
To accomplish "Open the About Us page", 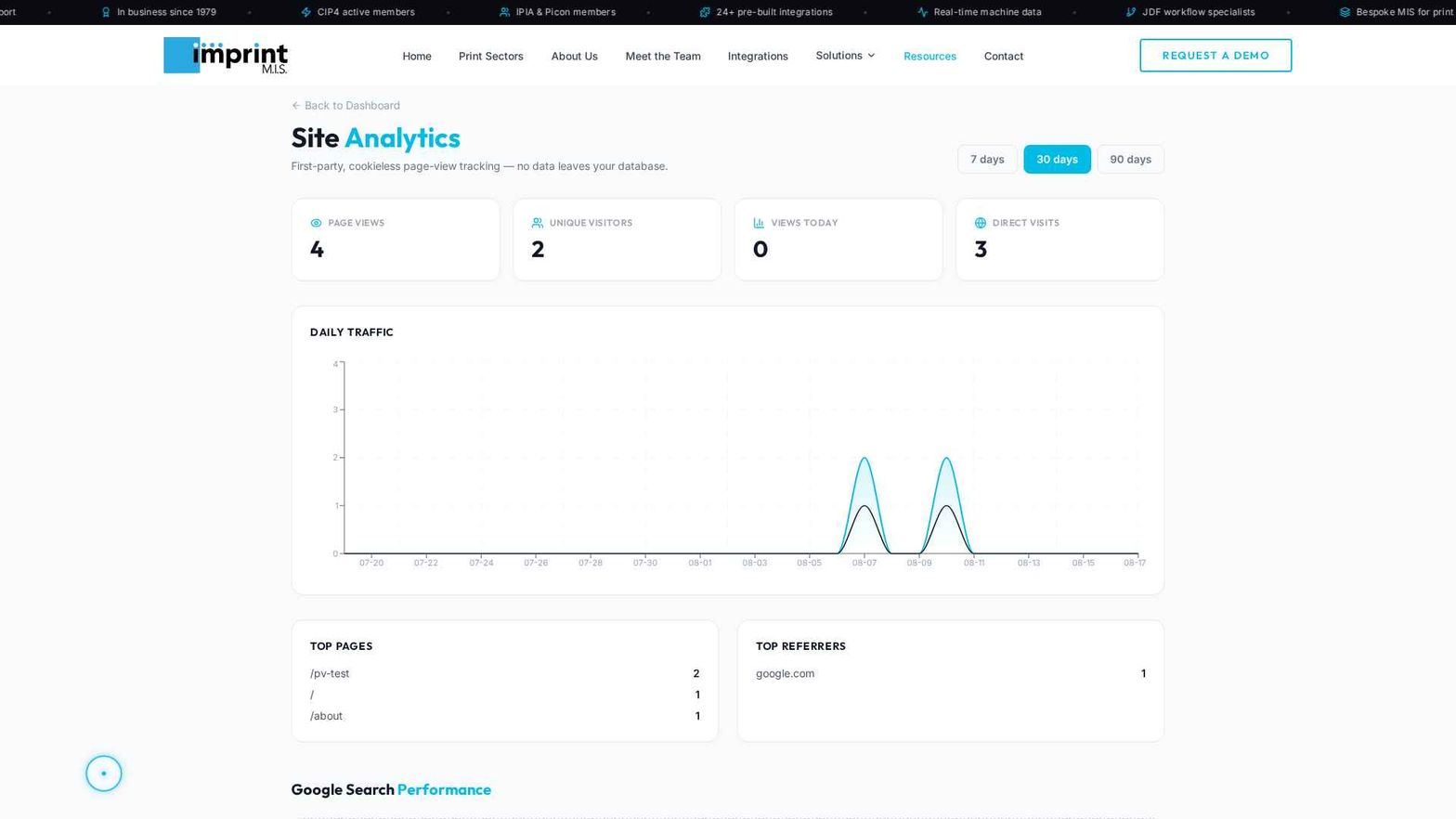I will 575,56.
